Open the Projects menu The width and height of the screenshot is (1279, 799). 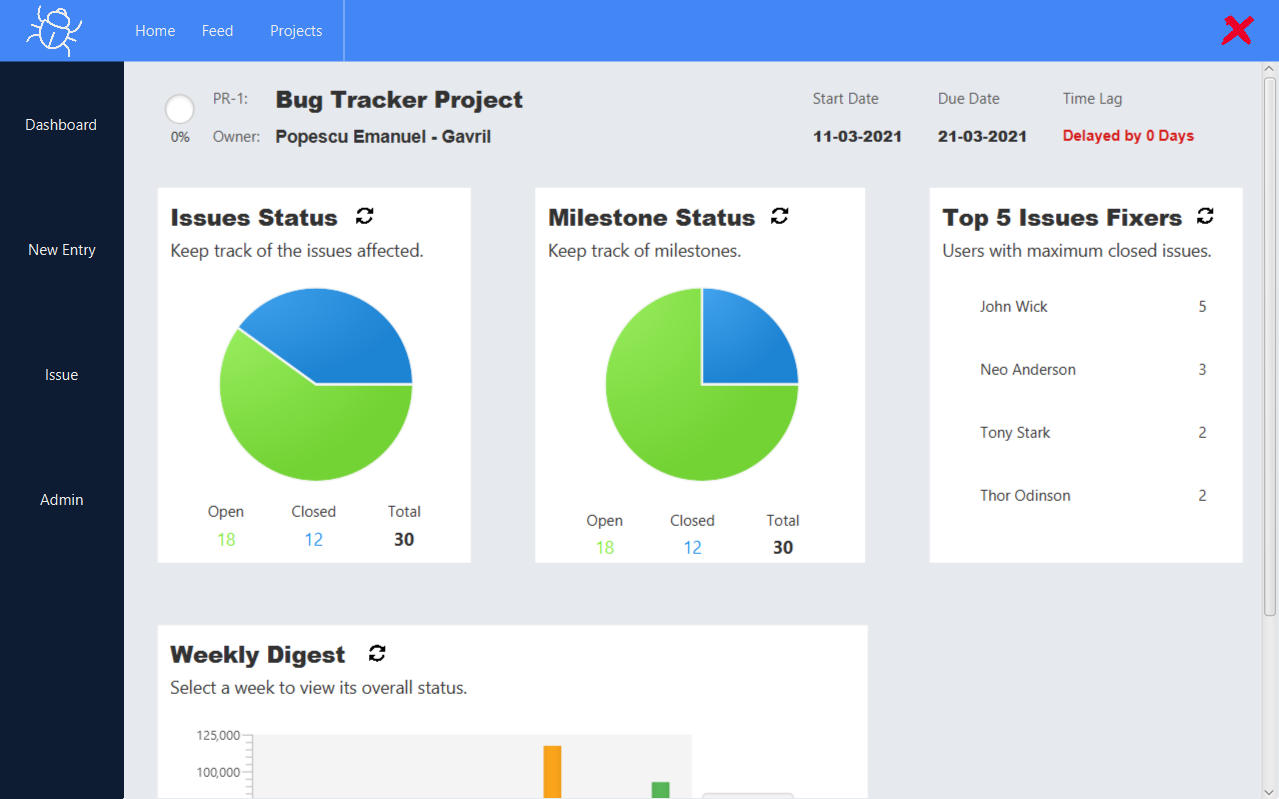(x=296, y=31)
